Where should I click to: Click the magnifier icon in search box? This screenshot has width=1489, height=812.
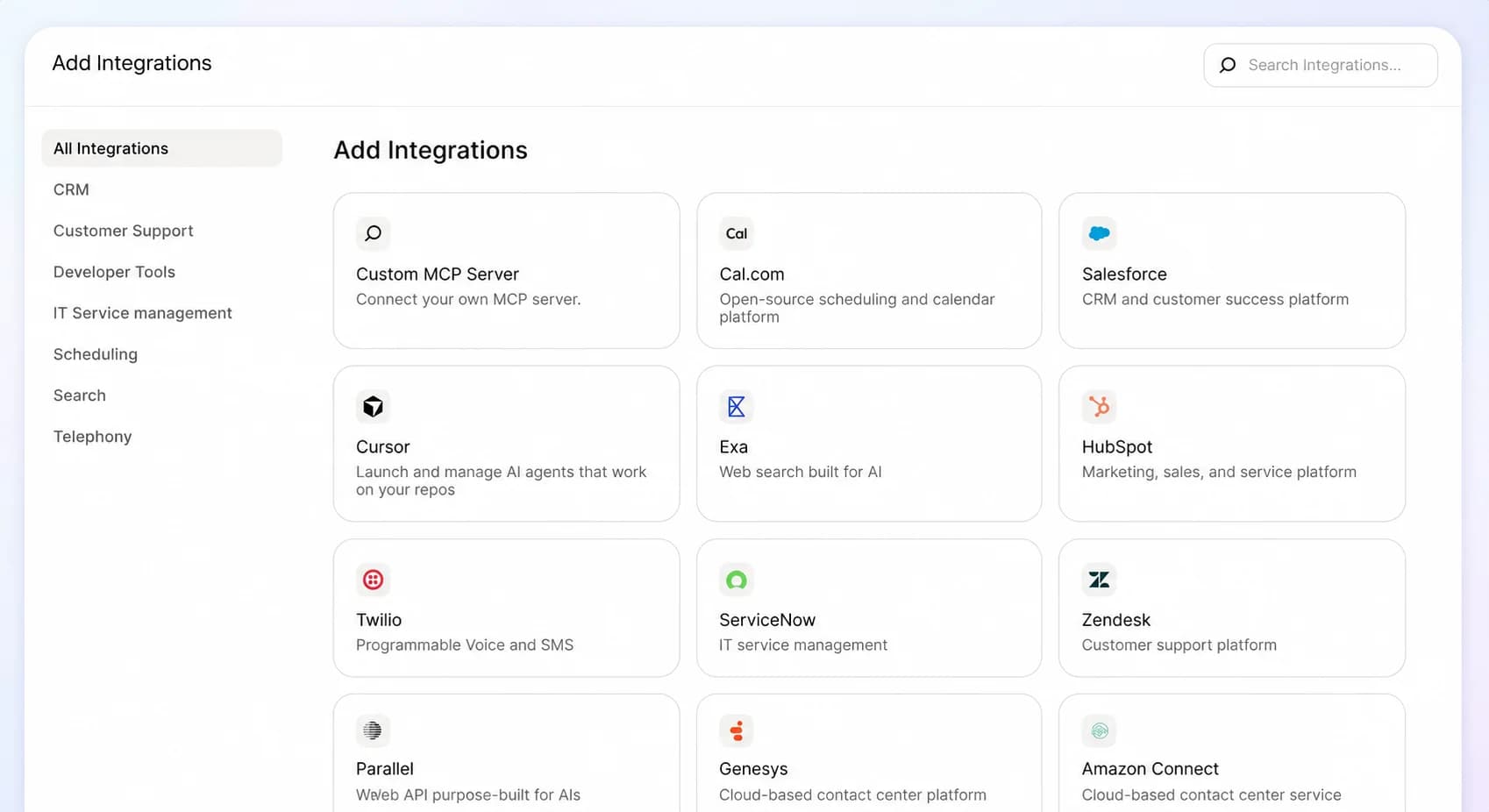1228,65
